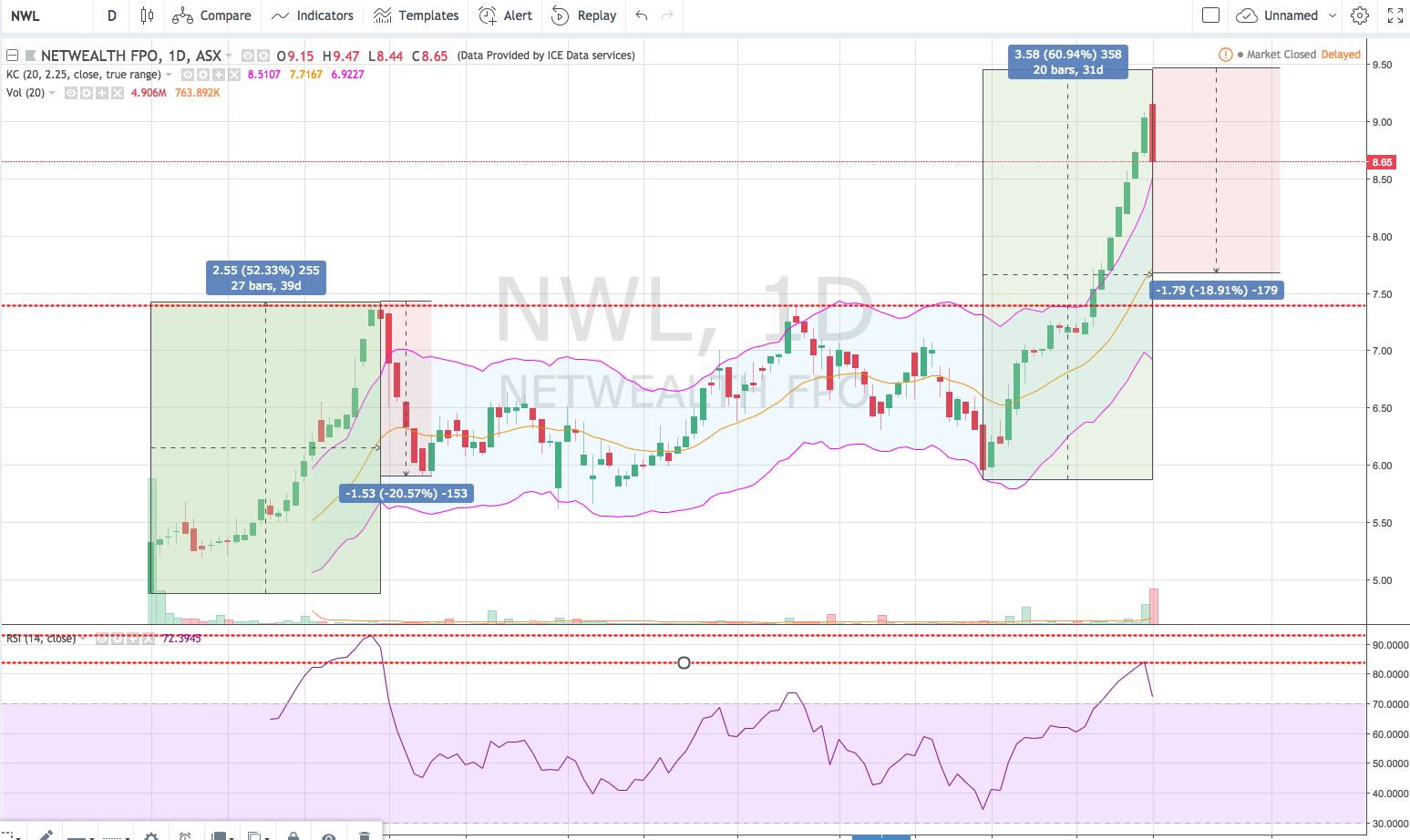Expand the Vol (20) dropdown arrow
The image size is (1410, 840).
tap(52, 93)
